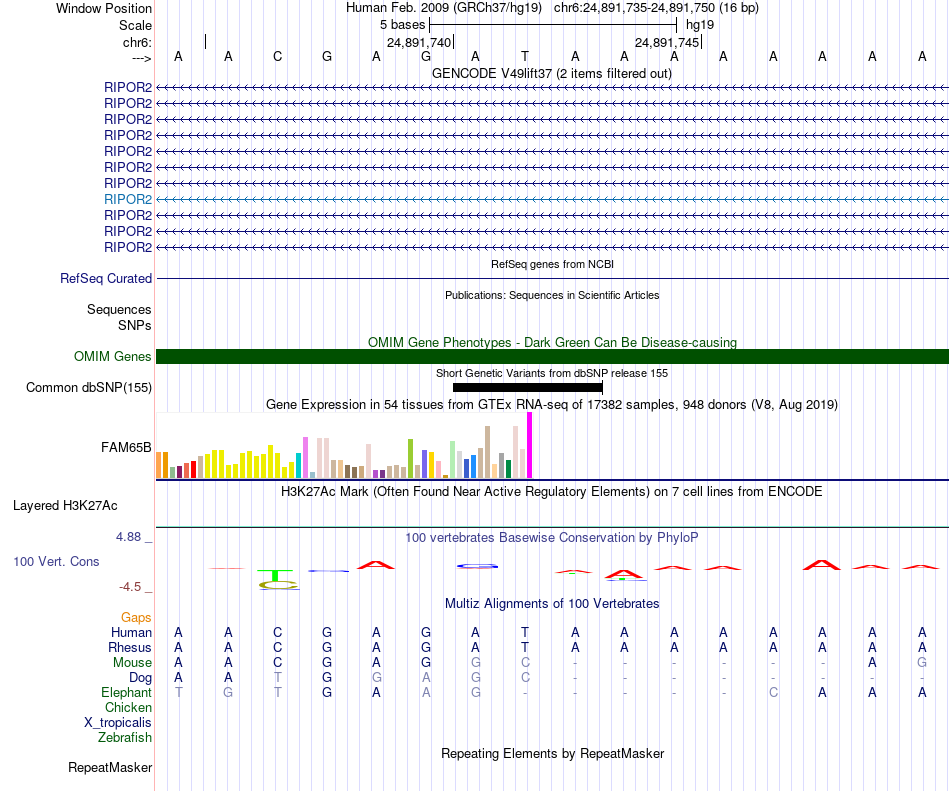Click the dark green OMIM gene bar
Image resolution: width=950 pixels, height=791 pixels.
click(552, 356)
